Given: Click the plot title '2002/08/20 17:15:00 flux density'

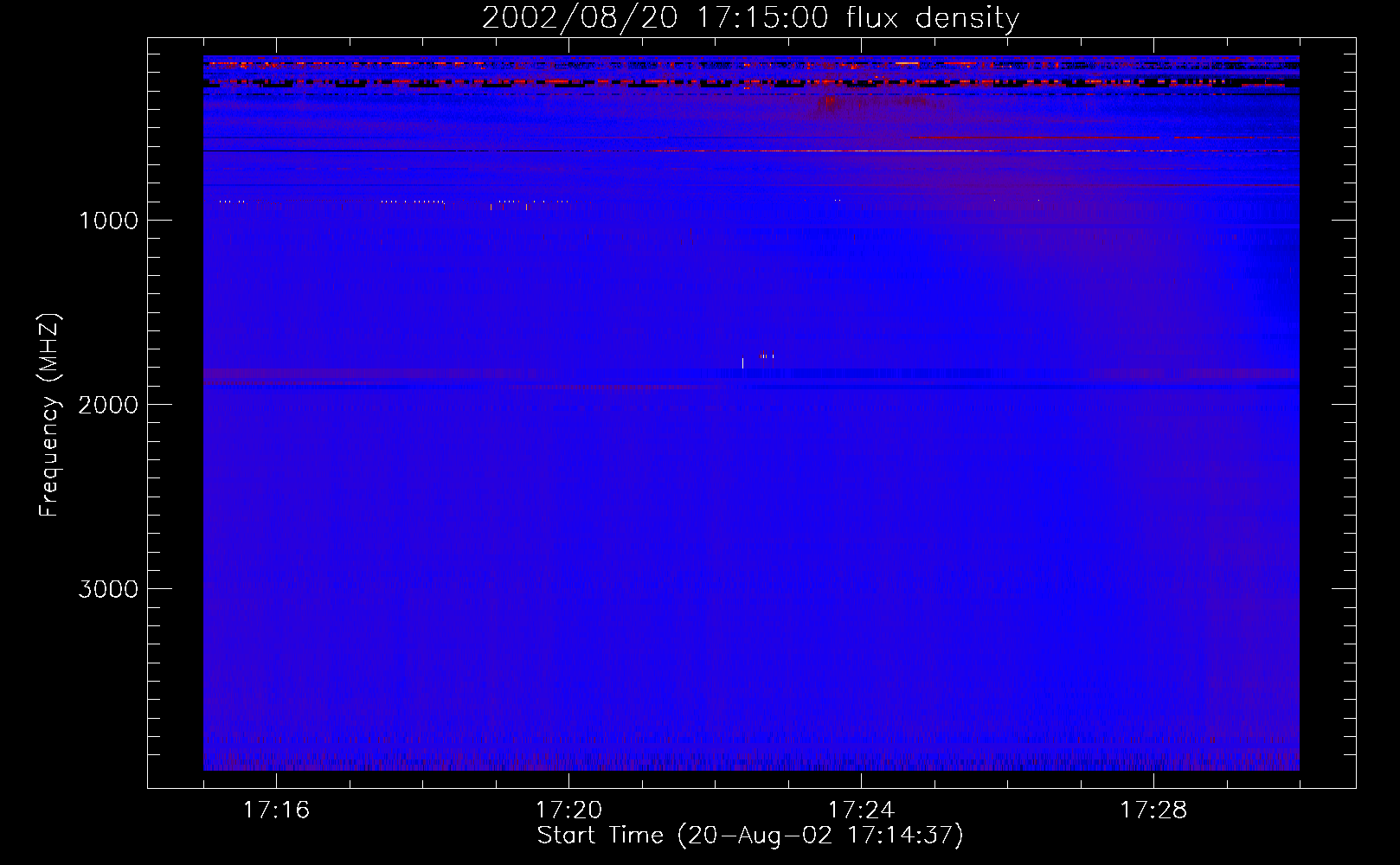Looking at the screenshot, I should tap(750, 17).
